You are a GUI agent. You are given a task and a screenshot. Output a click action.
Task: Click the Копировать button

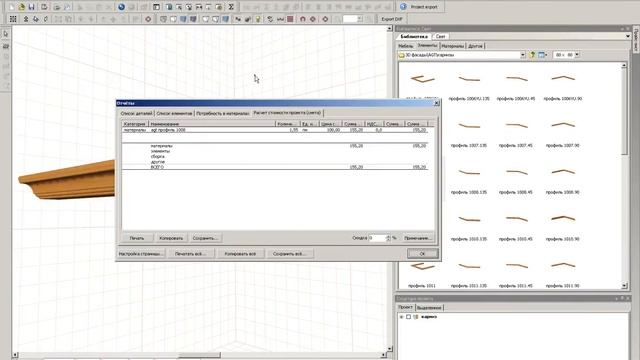pos(171,238)
